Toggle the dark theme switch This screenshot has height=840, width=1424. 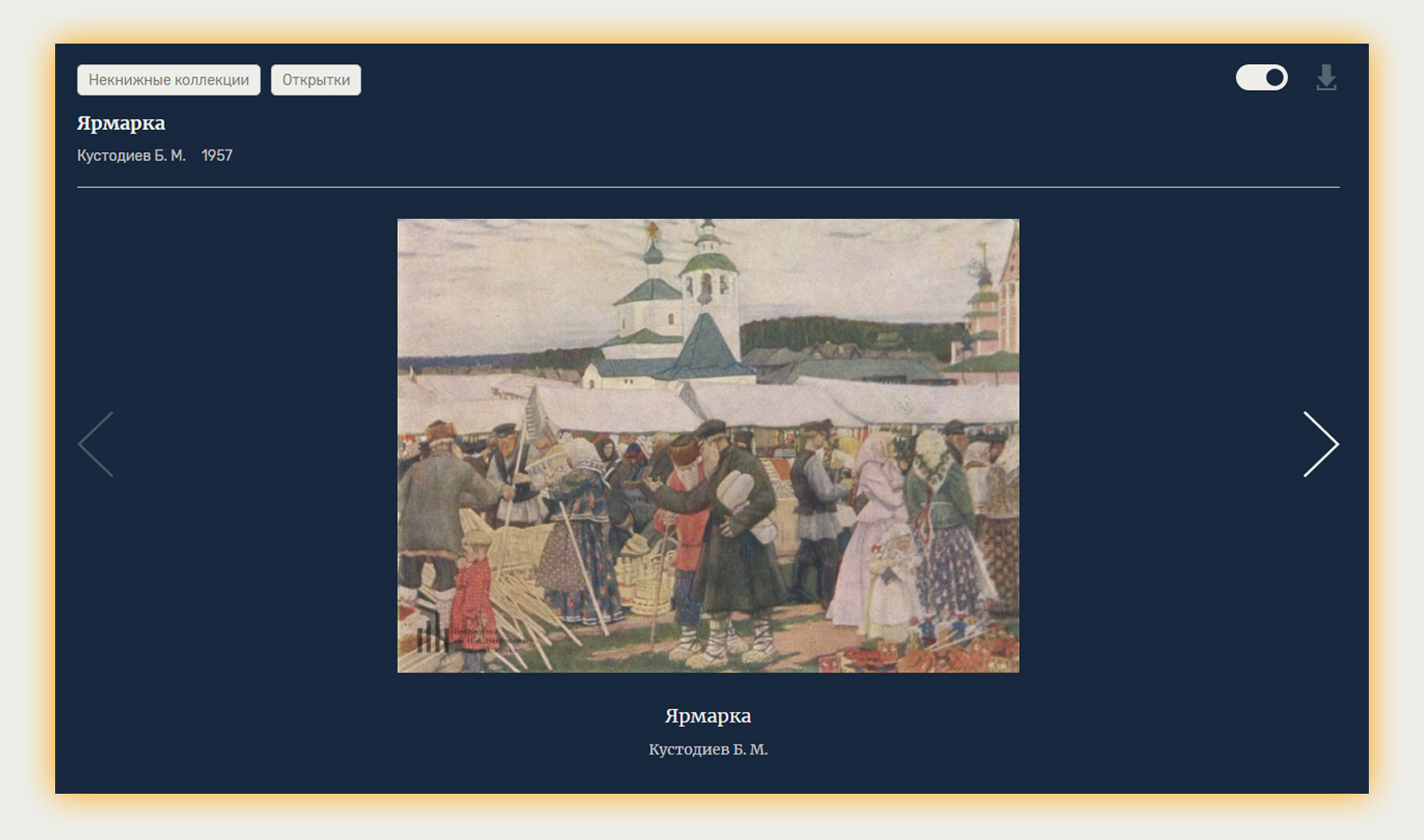point(1261,78)
